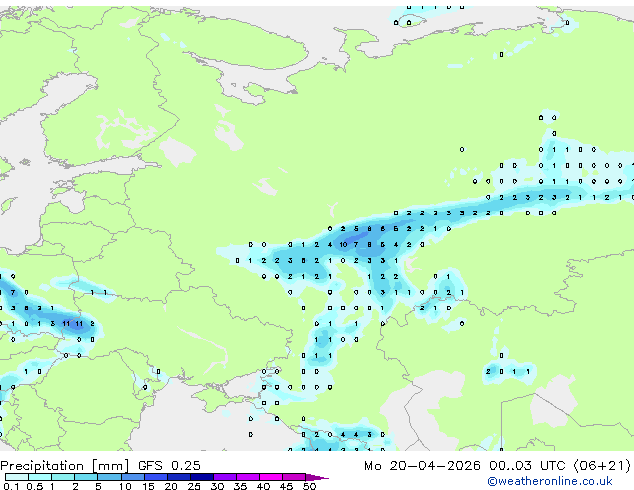This screenshot has height=490, width=634.
Task: Click the legend label '30'
Action: coord(217,486)
